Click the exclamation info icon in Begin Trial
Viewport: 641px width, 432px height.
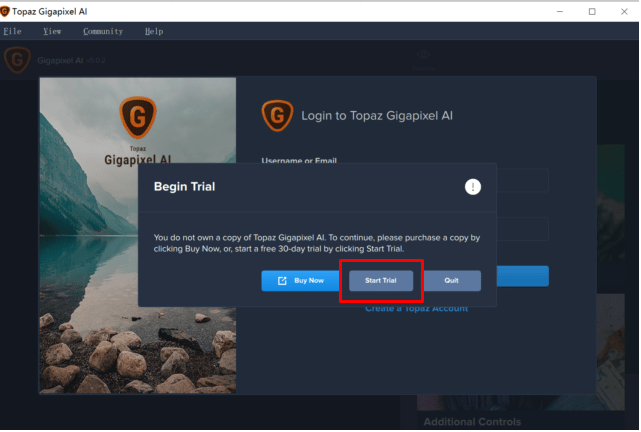pyautogui.click(x=473, y=187)
